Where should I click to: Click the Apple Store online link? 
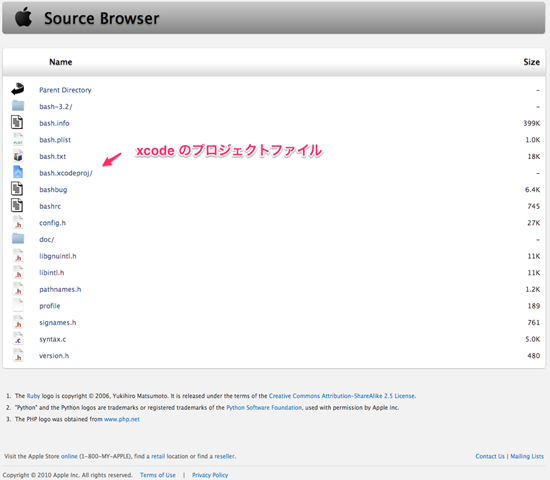69,456
